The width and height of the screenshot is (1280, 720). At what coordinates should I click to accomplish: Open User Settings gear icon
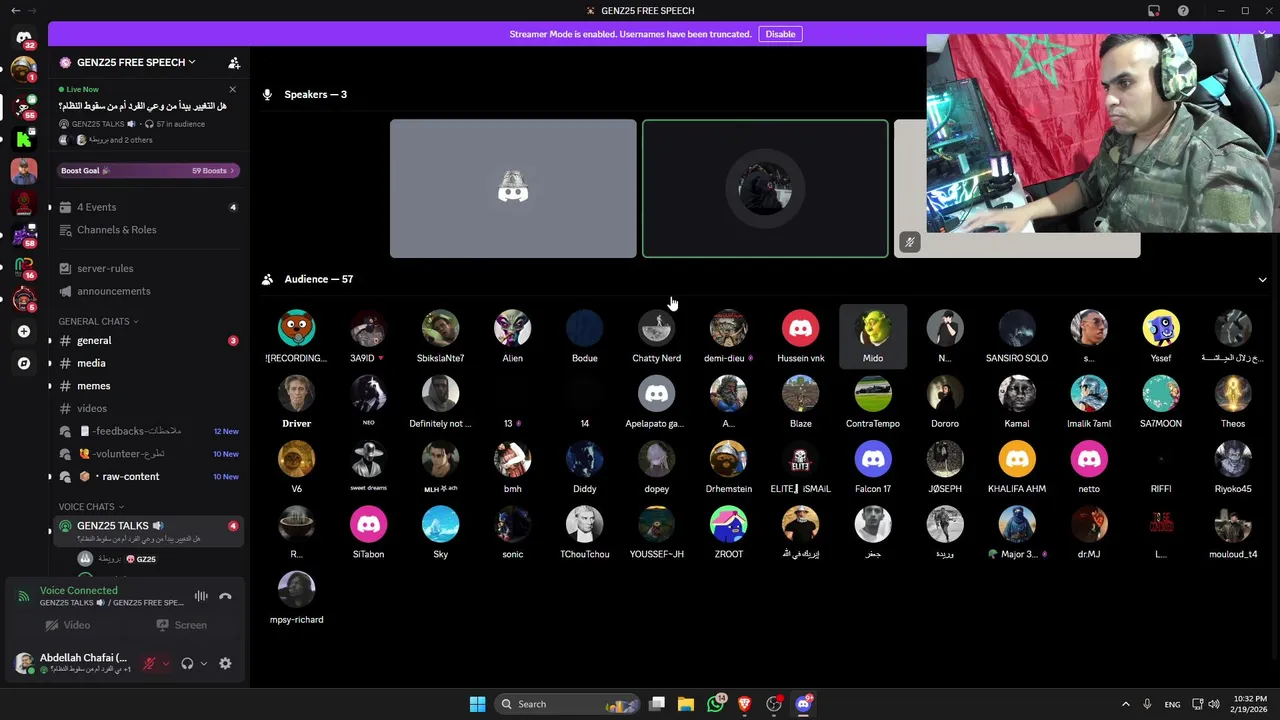[x=225, y=663]
